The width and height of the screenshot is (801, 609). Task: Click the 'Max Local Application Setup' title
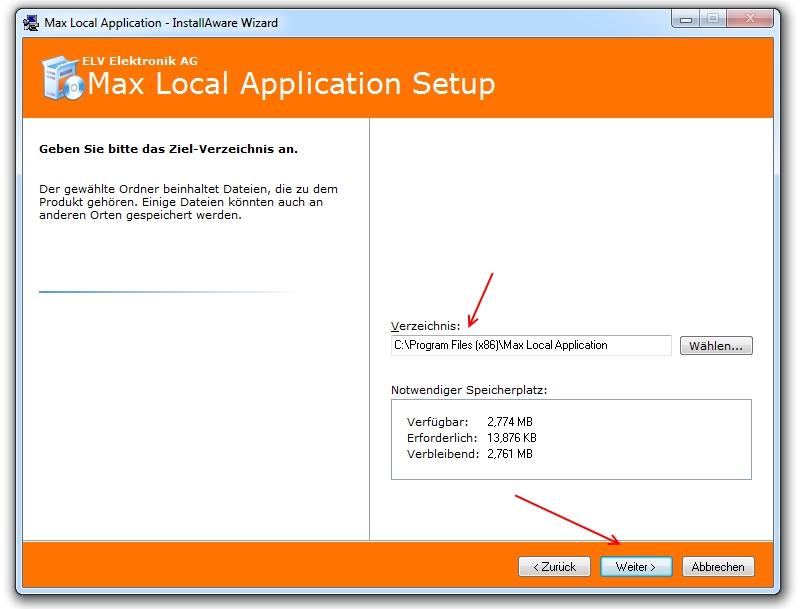click(291, 83)
